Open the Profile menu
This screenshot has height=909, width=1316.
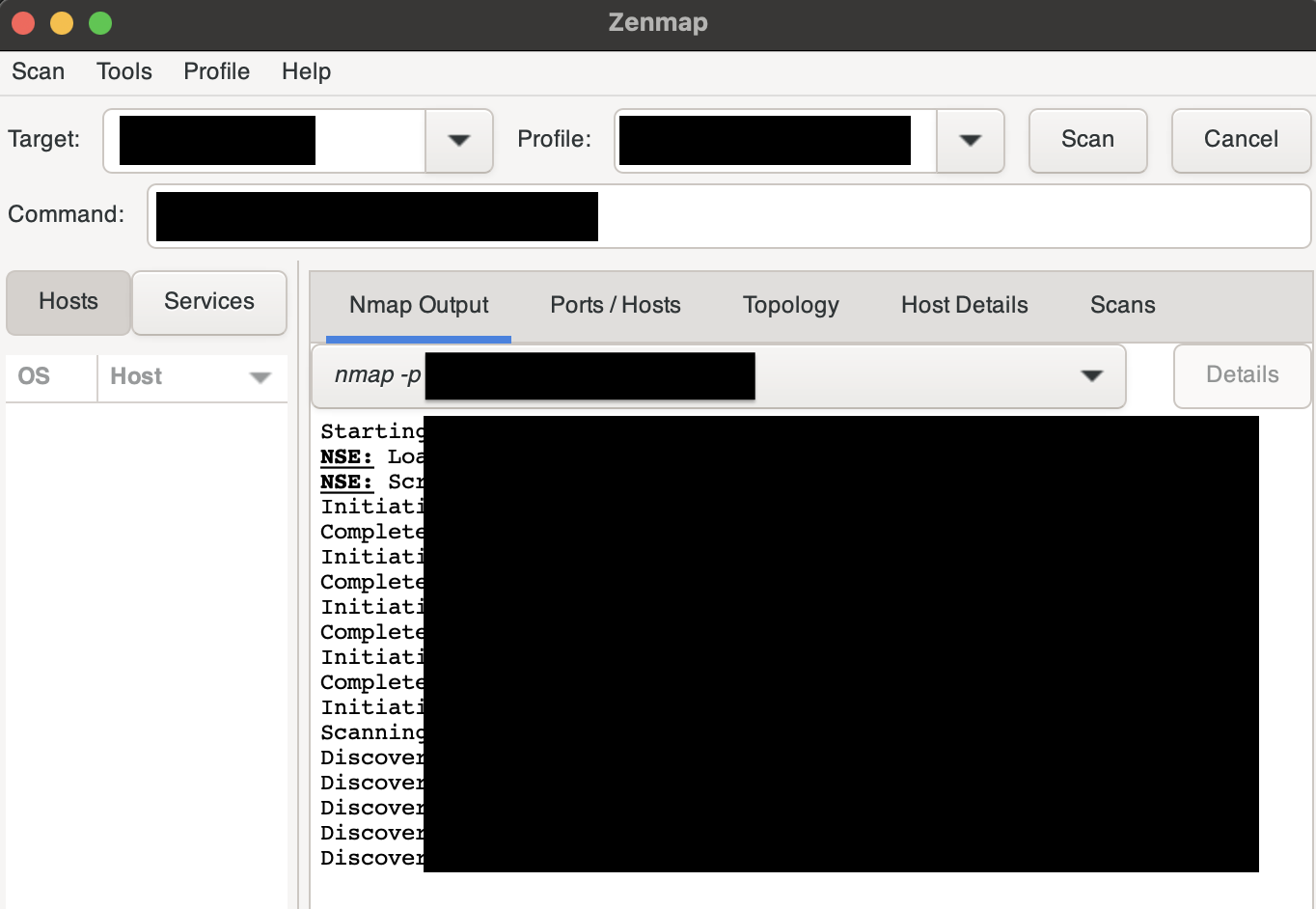pyautogui.click(x=217, y=71)
